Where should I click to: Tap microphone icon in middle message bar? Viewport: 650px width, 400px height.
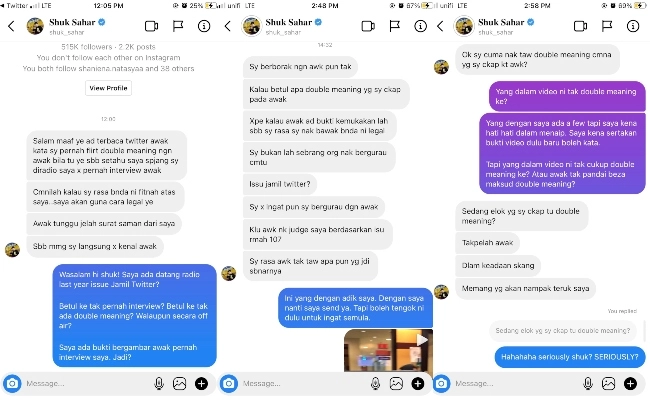(x=375, y=383)
